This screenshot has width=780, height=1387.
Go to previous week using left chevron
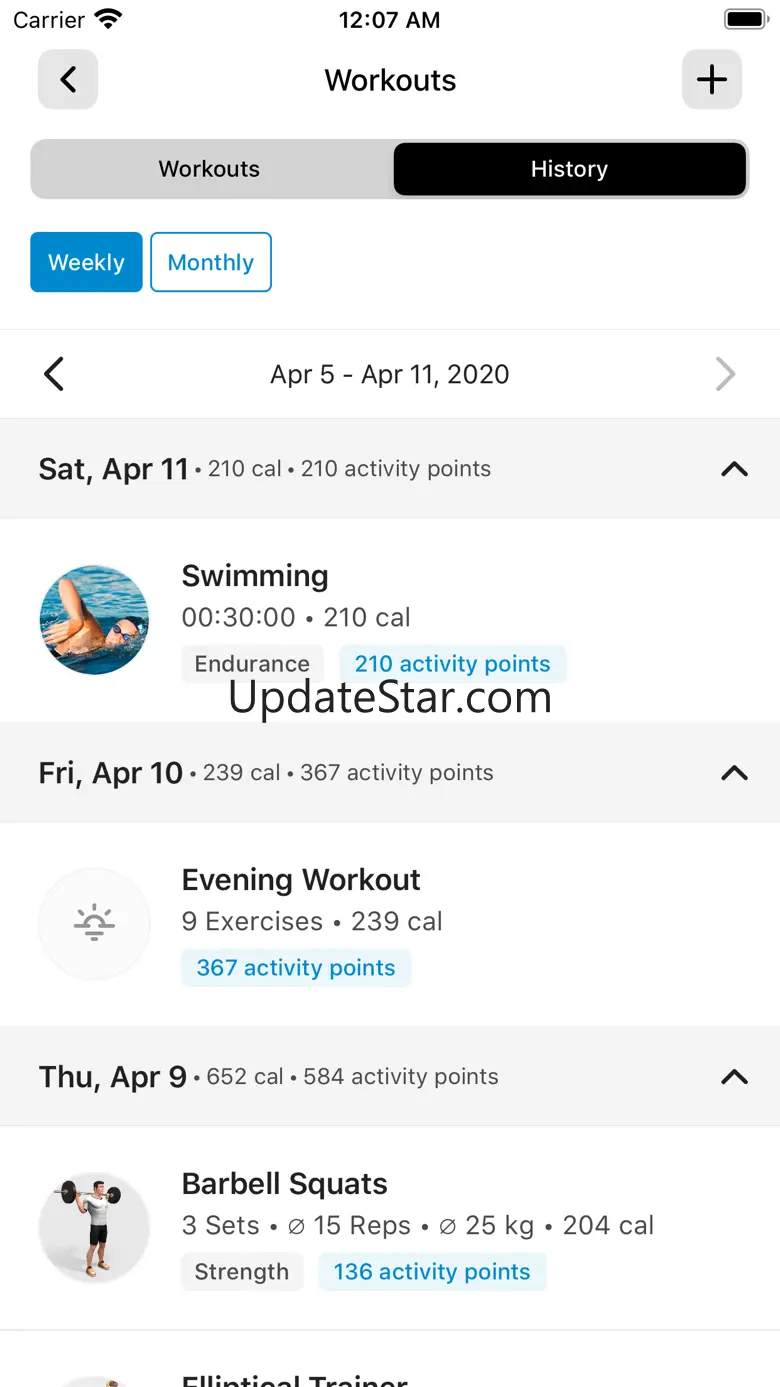click(54, 374)
